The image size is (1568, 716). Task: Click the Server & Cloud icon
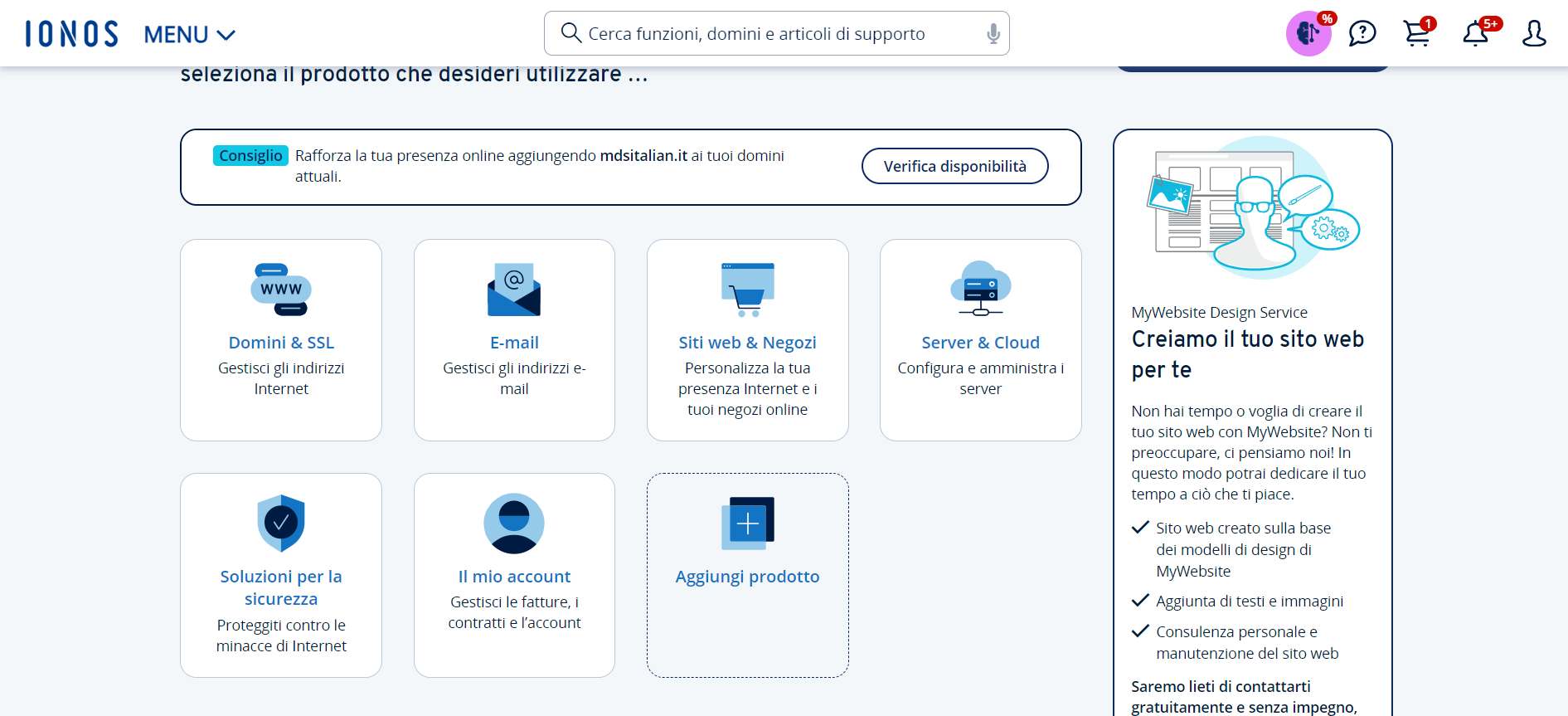tap(980, 289)
